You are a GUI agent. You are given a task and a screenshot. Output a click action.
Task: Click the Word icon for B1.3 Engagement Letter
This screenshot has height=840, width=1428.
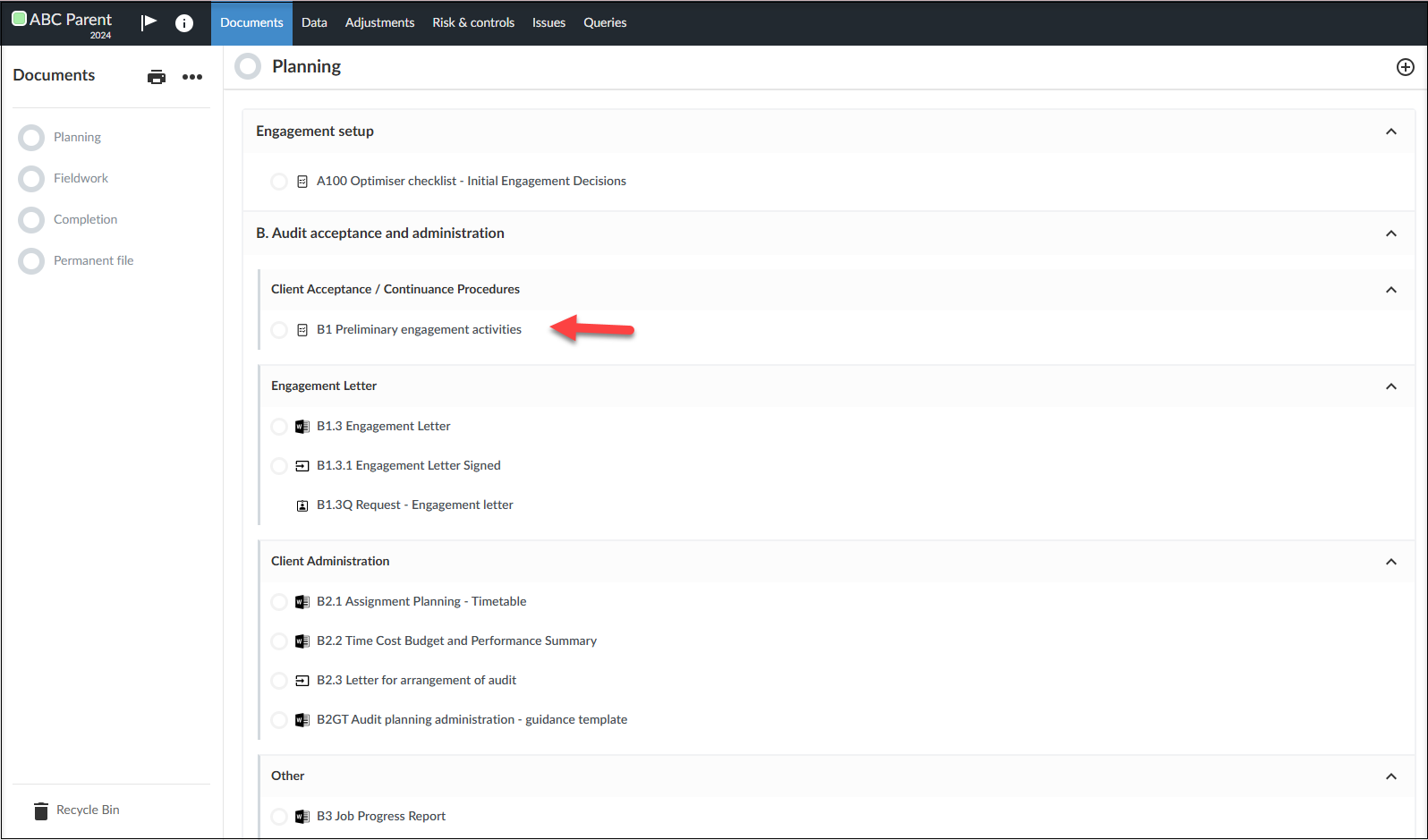302,427
